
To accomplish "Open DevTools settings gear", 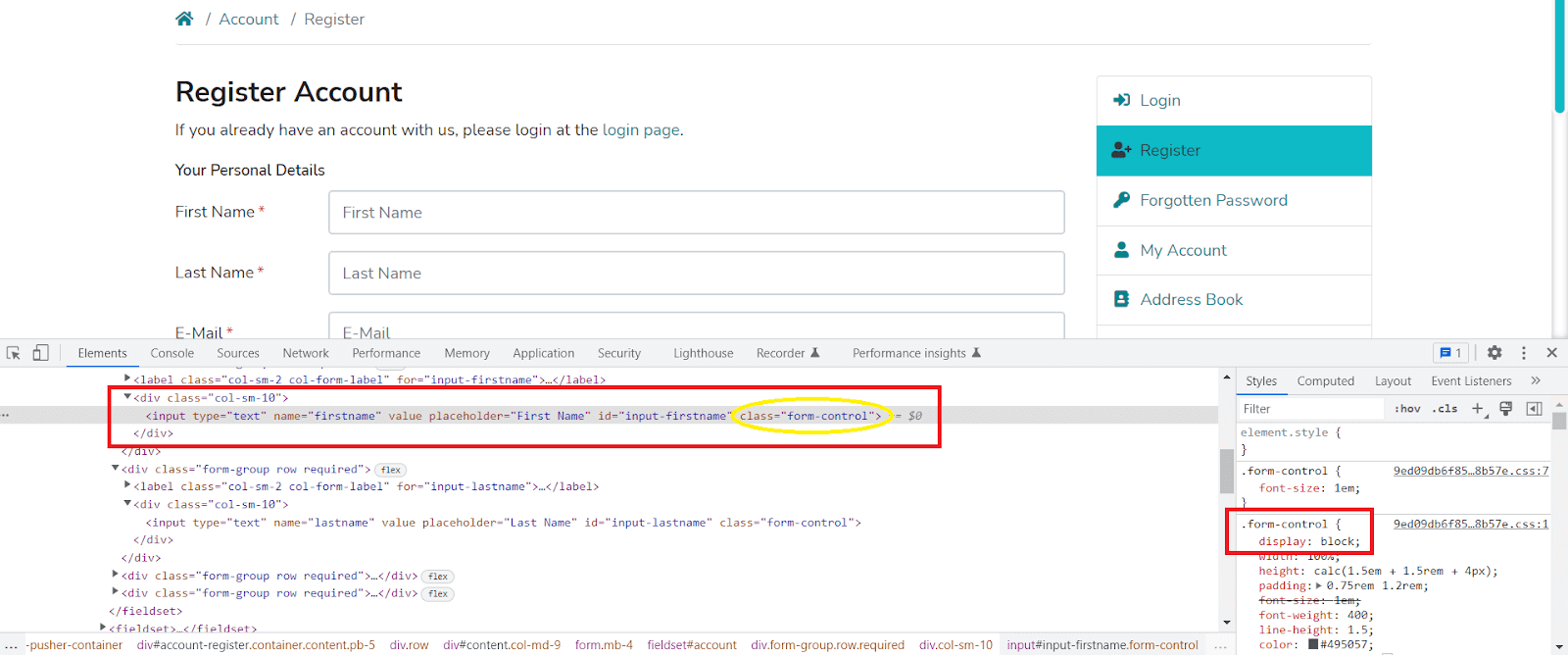I will pos(1494,353).
